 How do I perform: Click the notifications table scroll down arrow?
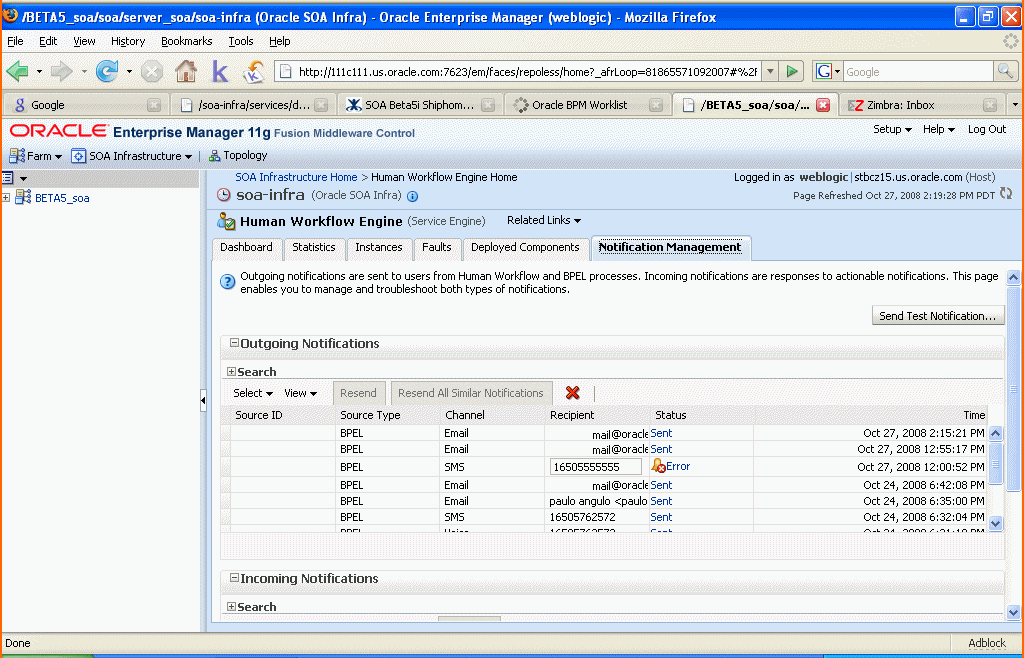coord(995,523)
